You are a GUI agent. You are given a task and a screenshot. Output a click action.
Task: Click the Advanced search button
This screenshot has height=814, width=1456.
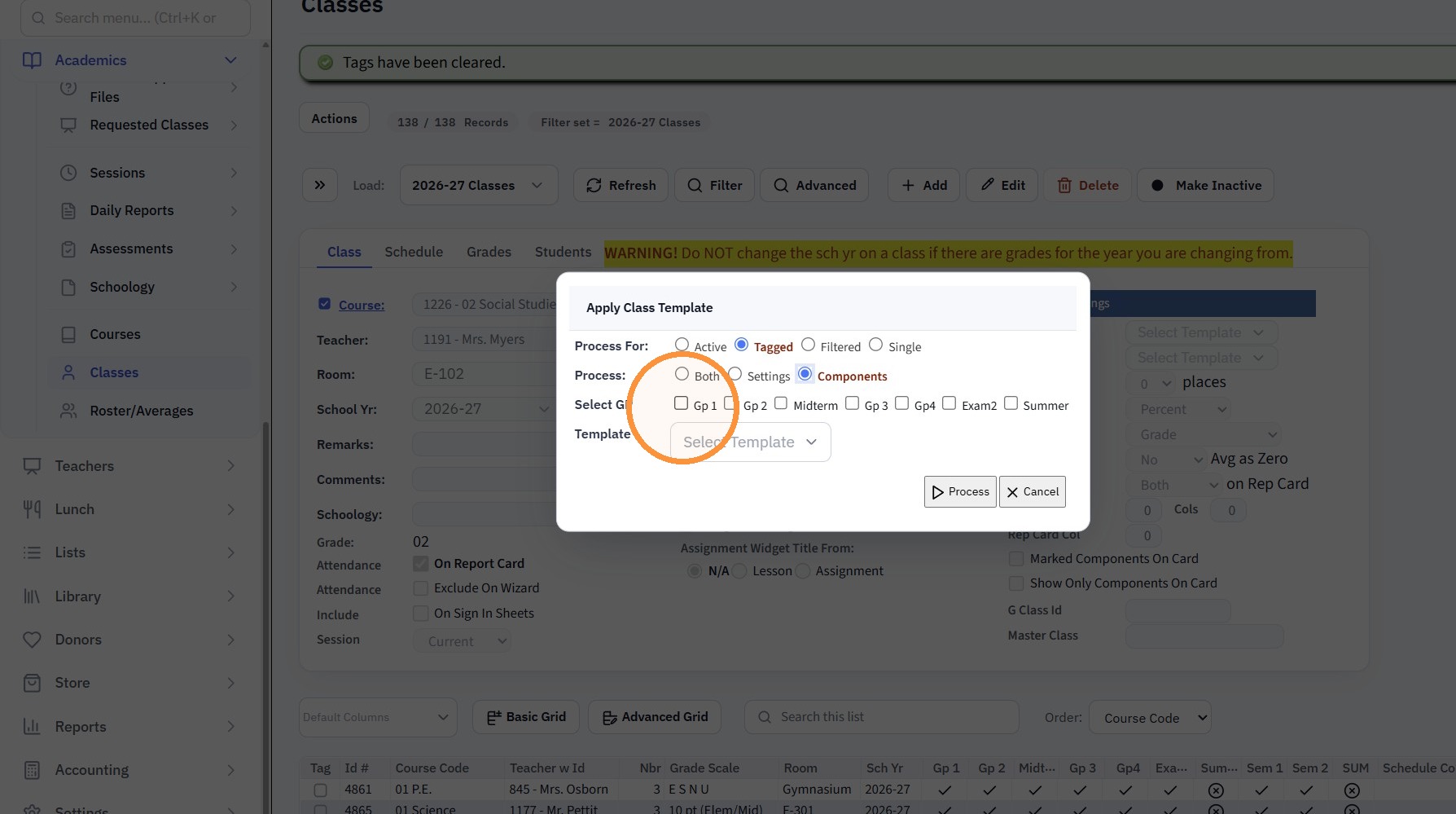click(814, 186)
